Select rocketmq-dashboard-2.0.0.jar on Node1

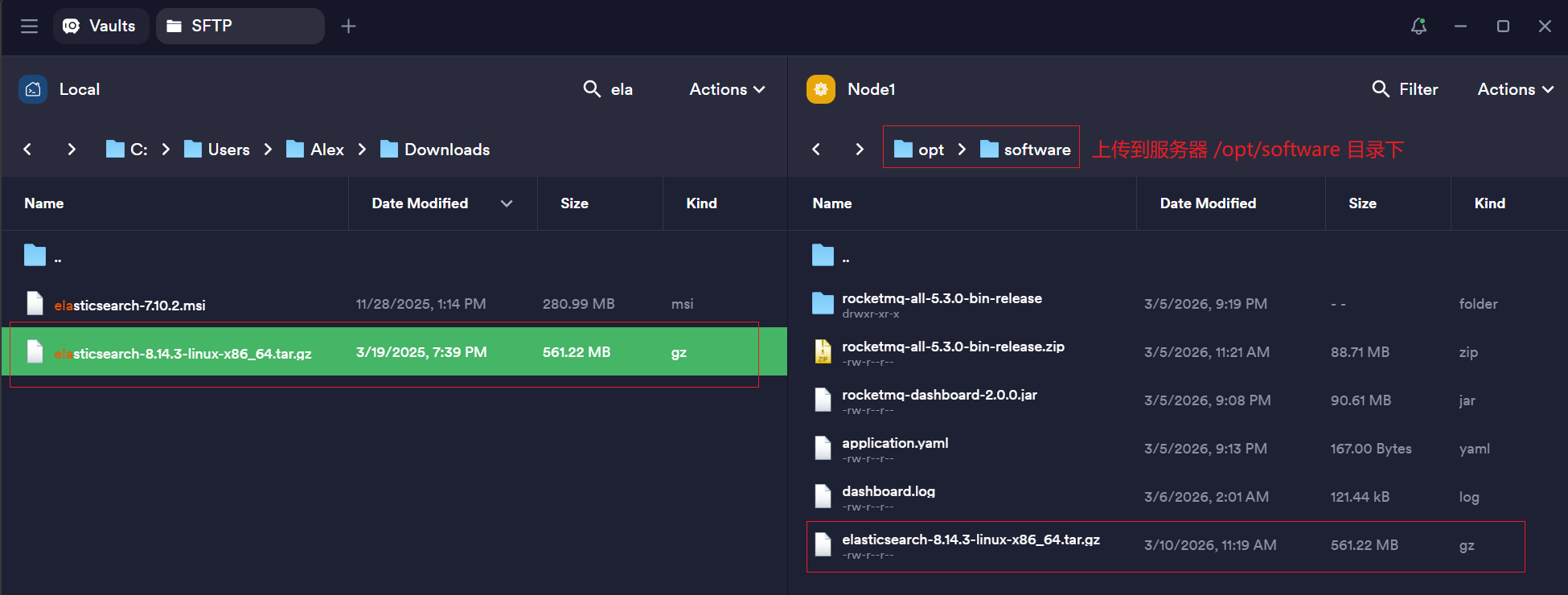pos(938,396)
